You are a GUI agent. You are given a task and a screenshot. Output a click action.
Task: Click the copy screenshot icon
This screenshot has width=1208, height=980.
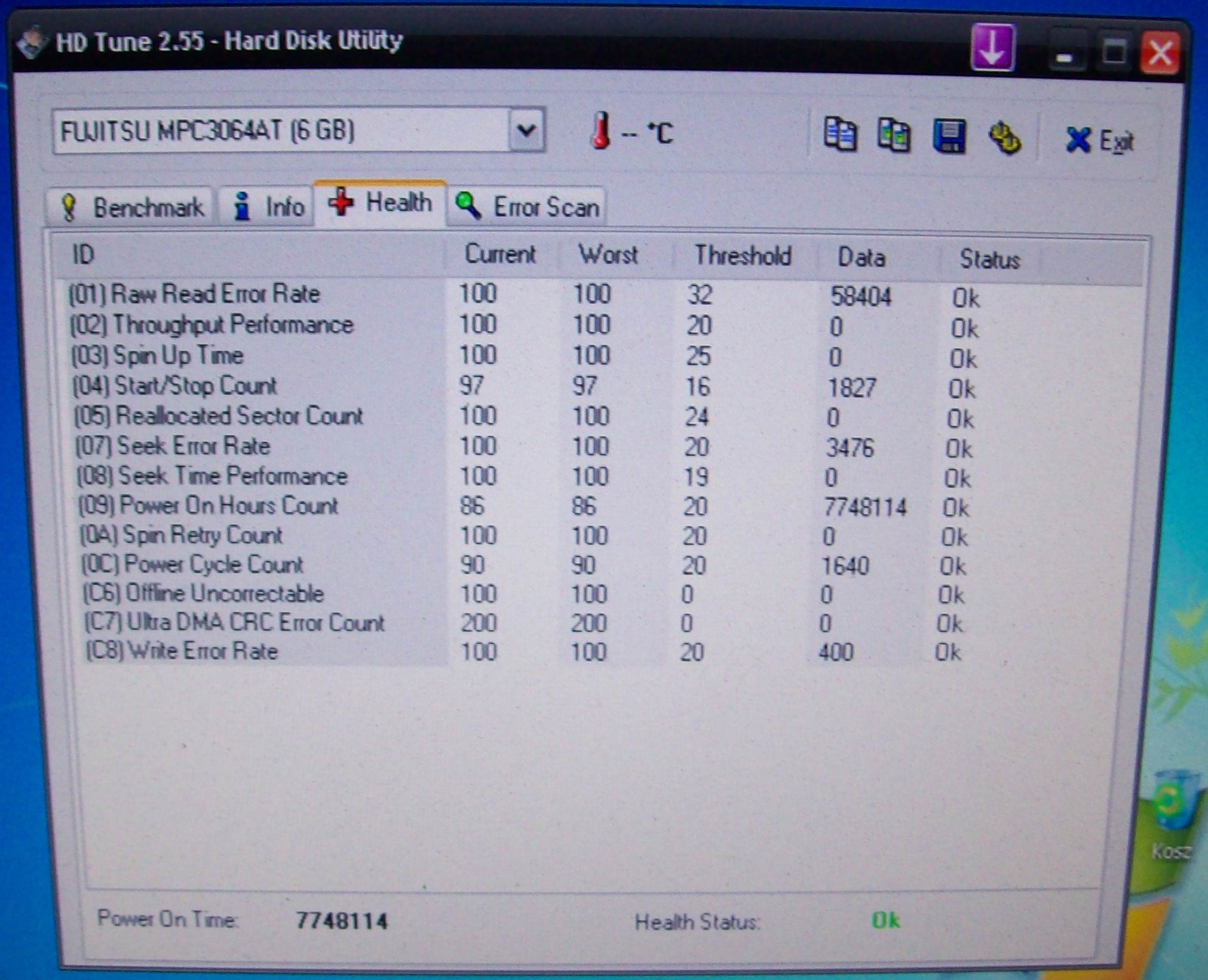[894, 135]
